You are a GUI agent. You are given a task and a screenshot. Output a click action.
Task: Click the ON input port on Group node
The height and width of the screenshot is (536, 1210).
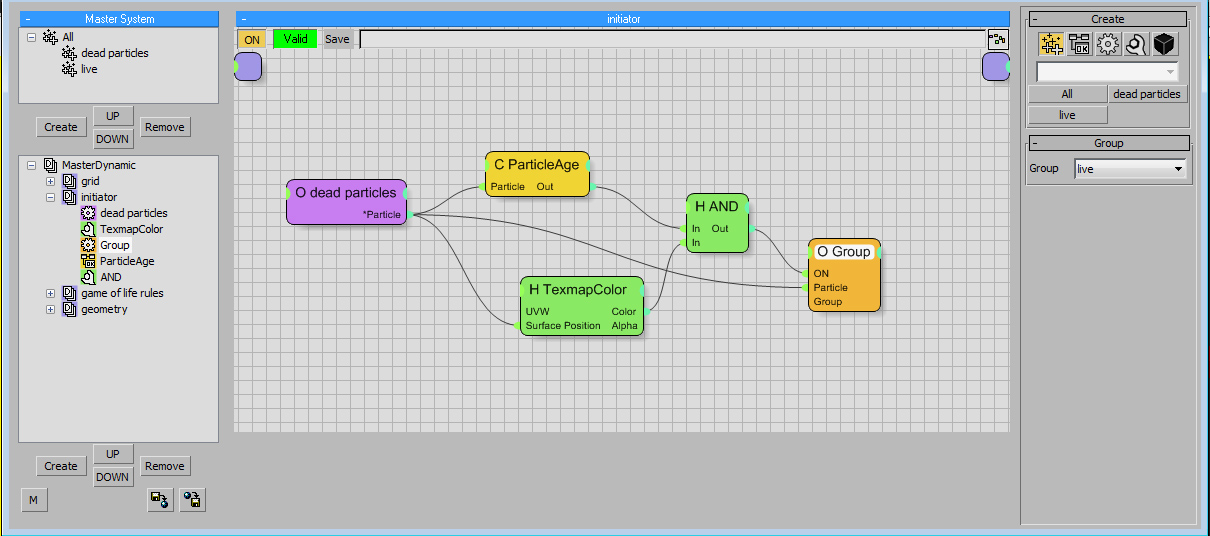coord(821,274)
